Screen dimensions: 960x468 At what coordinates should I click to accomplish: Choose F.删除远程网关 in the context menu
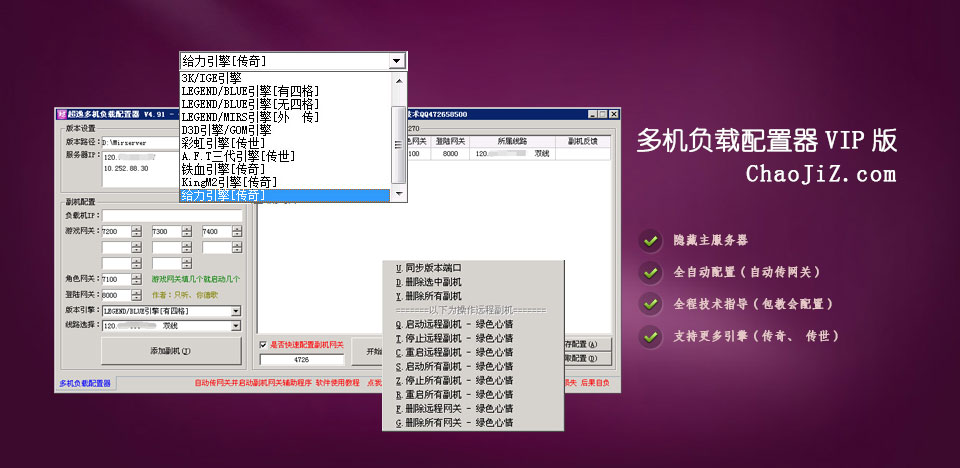point(473,409)
